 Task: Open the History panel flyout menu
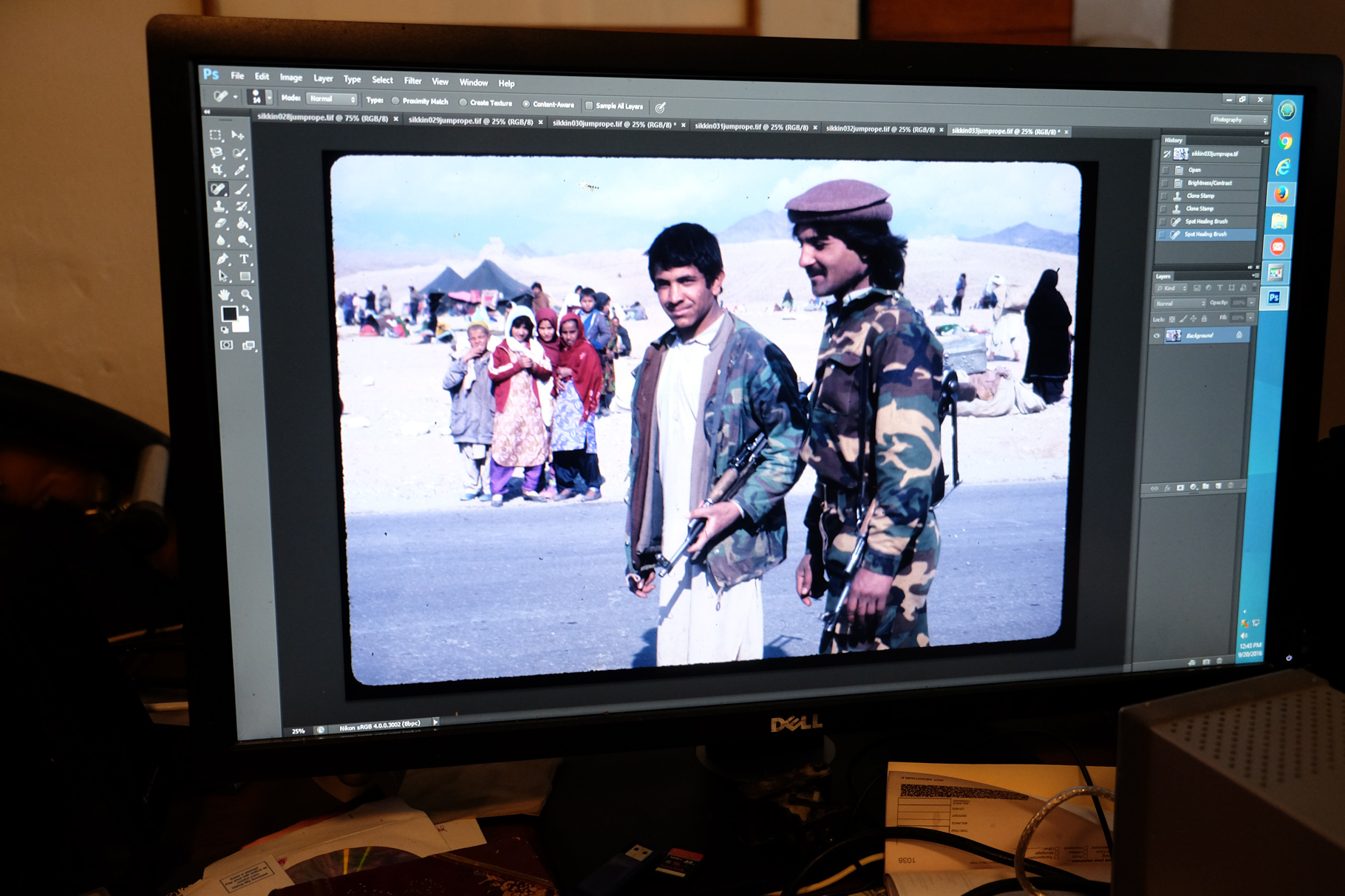pos(1264,142)
